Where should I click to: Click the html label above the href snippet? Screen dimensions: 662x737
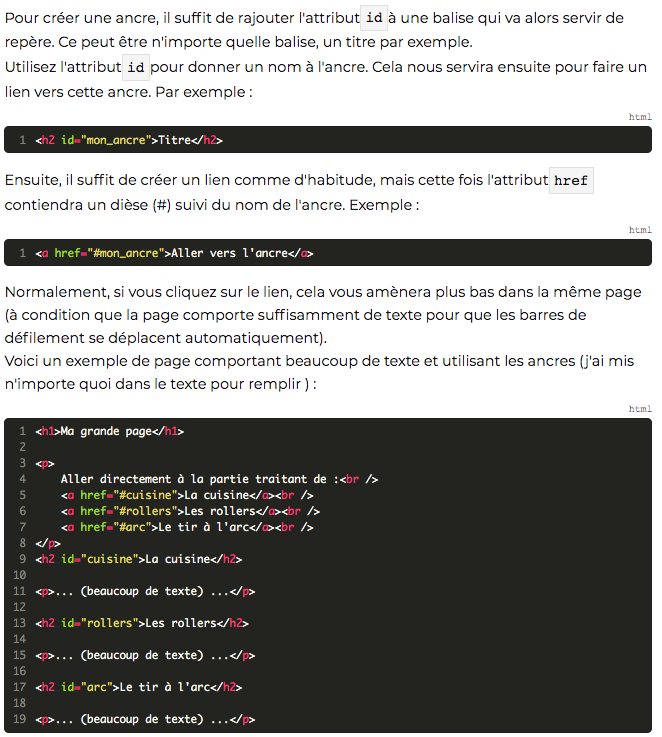pos(640,229)
